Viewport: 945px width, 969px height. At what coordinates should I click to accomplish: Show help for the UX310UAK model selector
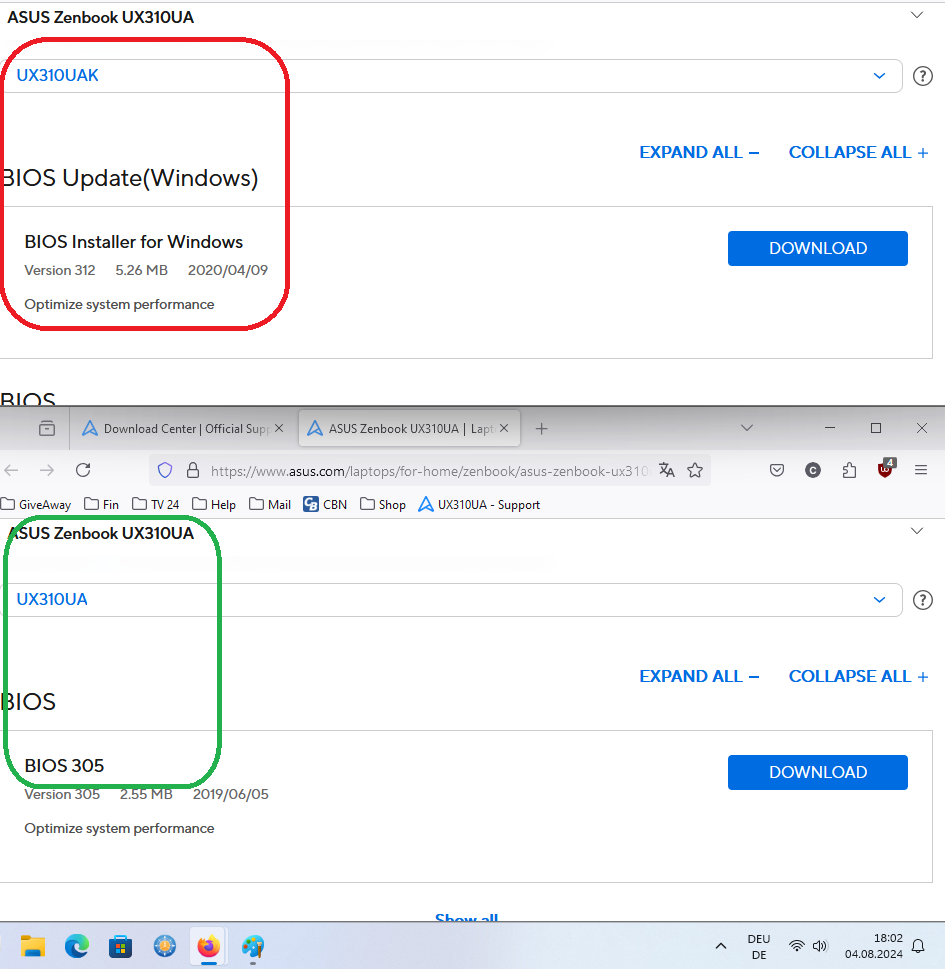923,75
